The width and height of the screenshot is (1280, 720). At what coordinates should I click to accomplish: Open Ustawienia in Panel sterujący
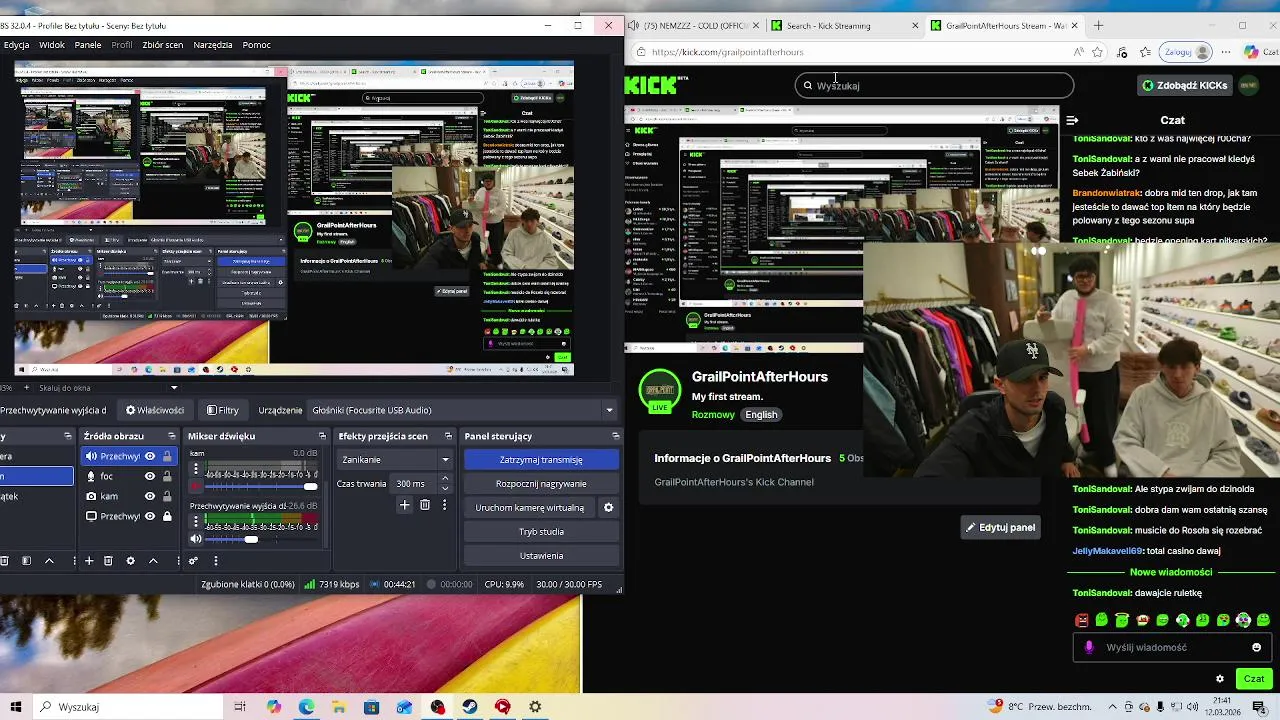(x=541, y=556)
